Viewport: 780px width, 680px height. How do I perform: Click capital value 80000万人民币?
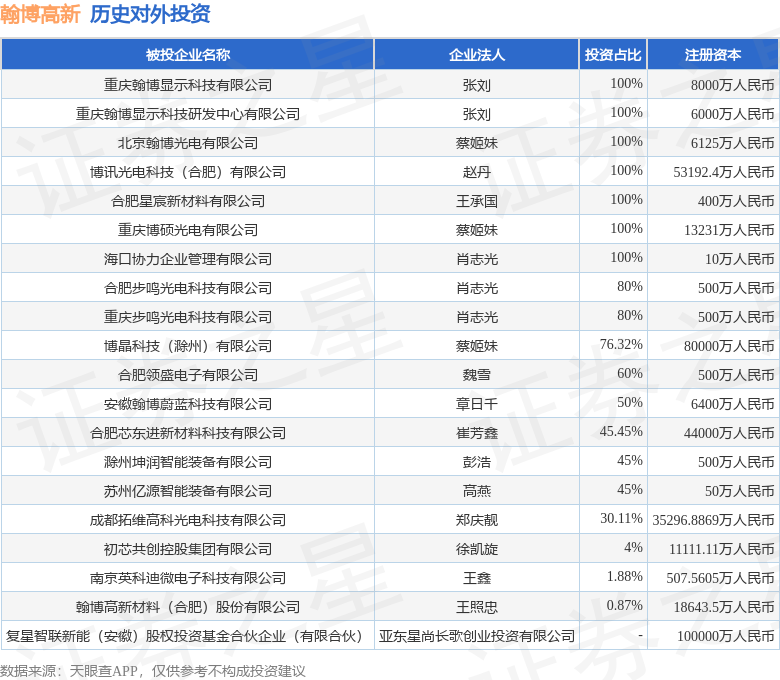729,346
